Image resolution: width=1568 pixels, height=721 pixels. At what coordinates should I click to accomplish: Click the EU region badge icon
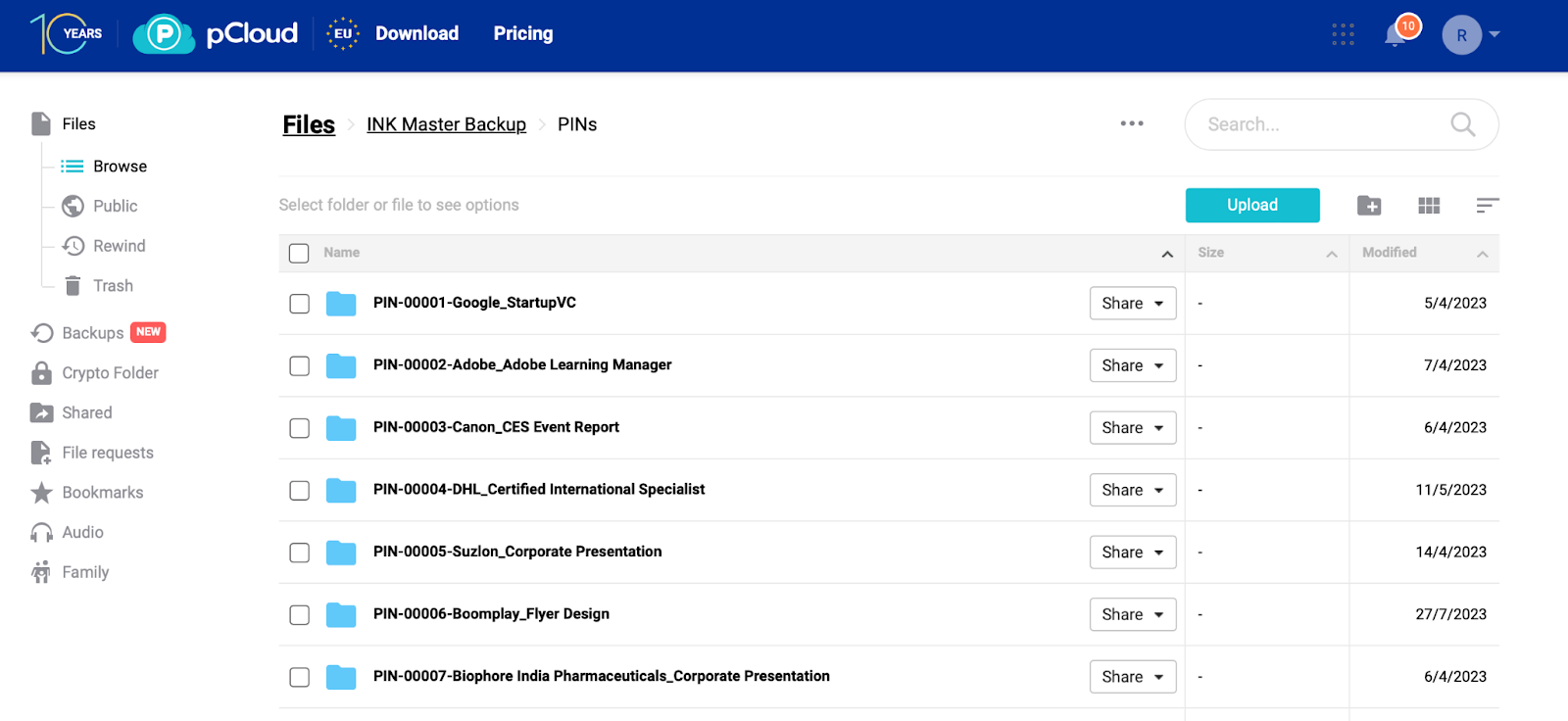[342, 33]
